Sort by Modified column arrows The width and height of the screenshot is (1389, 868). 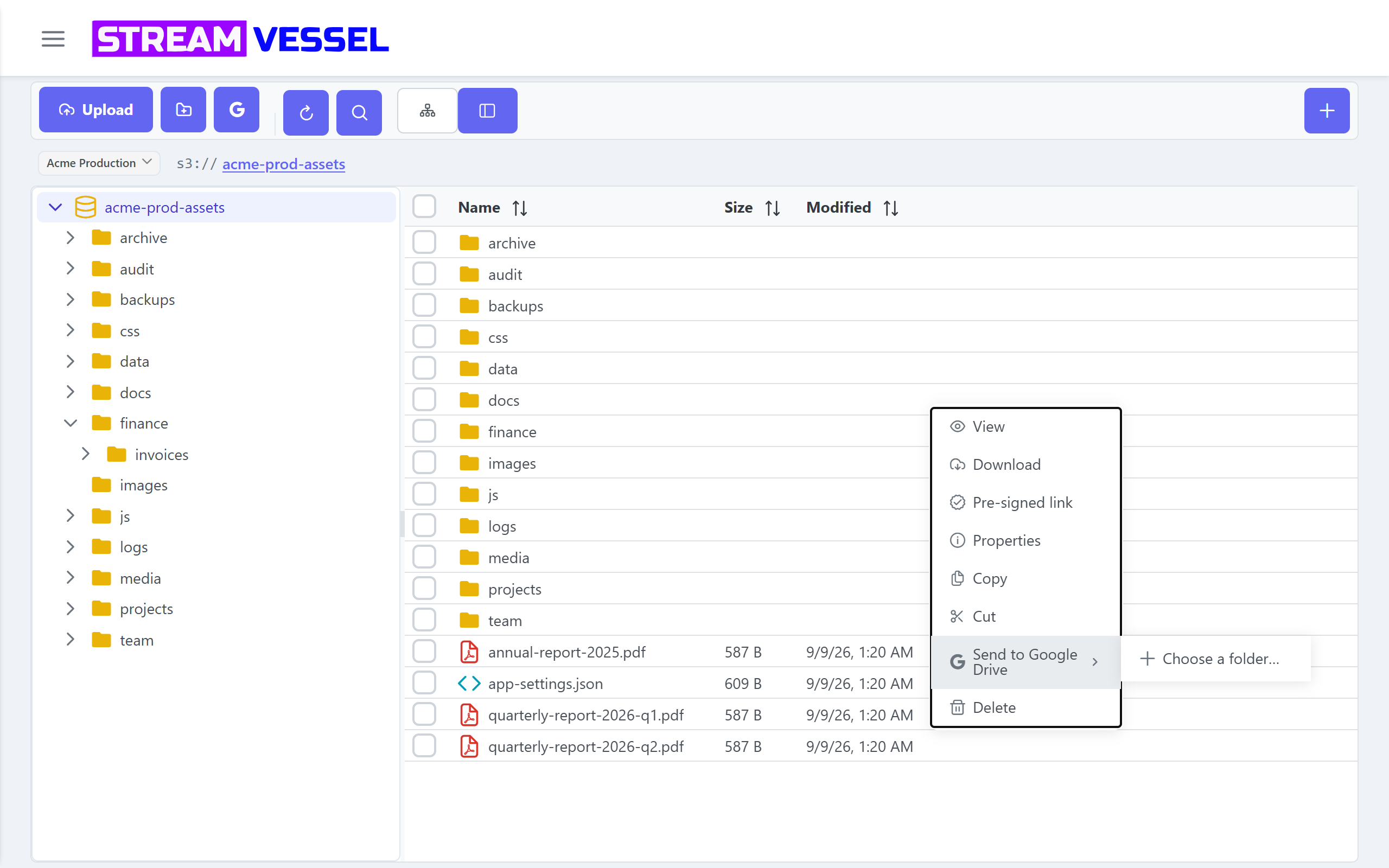(891, 208)
